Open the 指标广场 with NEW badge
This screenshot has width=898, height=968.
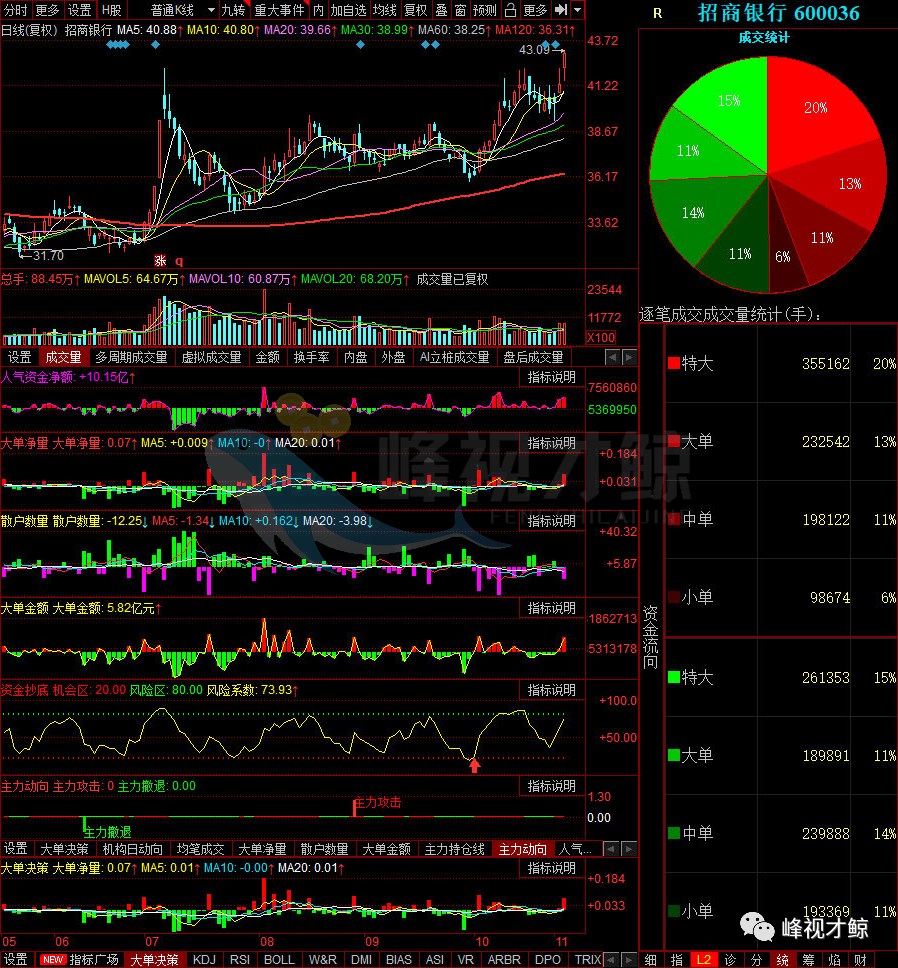point(79,959)
